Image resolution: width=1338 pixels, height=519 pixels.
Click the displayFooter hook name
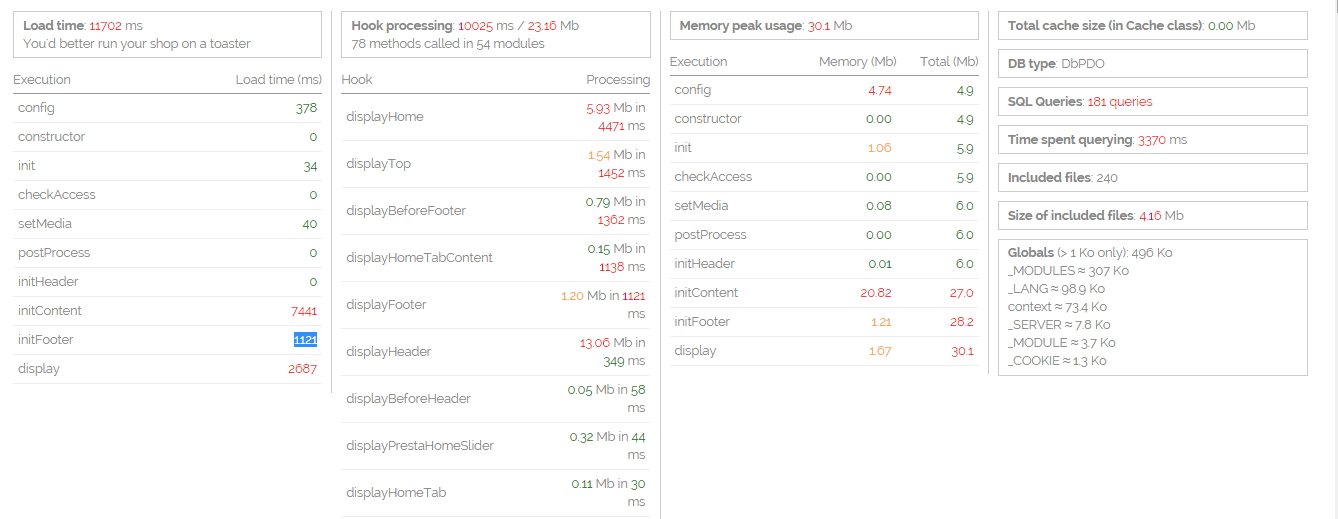pos(386,305)
